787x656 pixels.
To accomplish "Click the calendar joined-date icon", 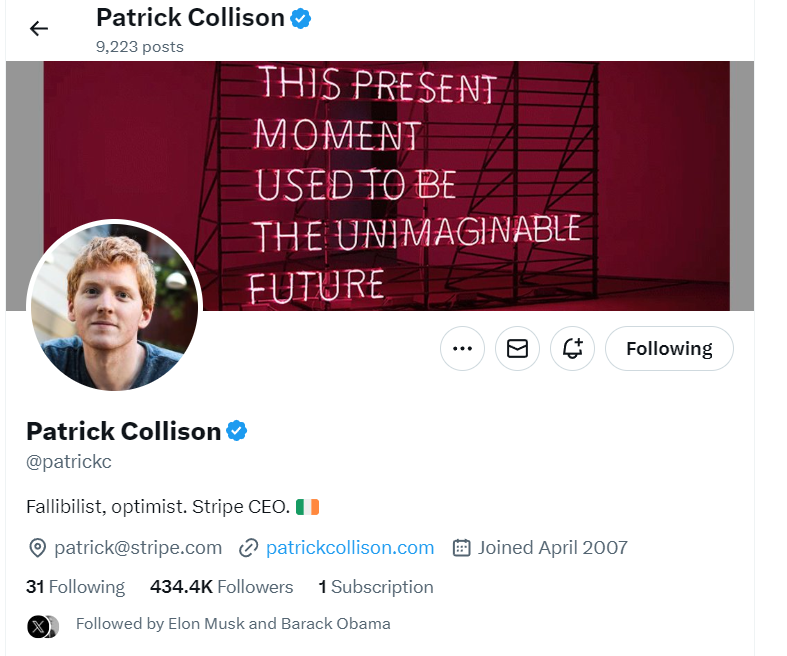I will tap(462, 547).
